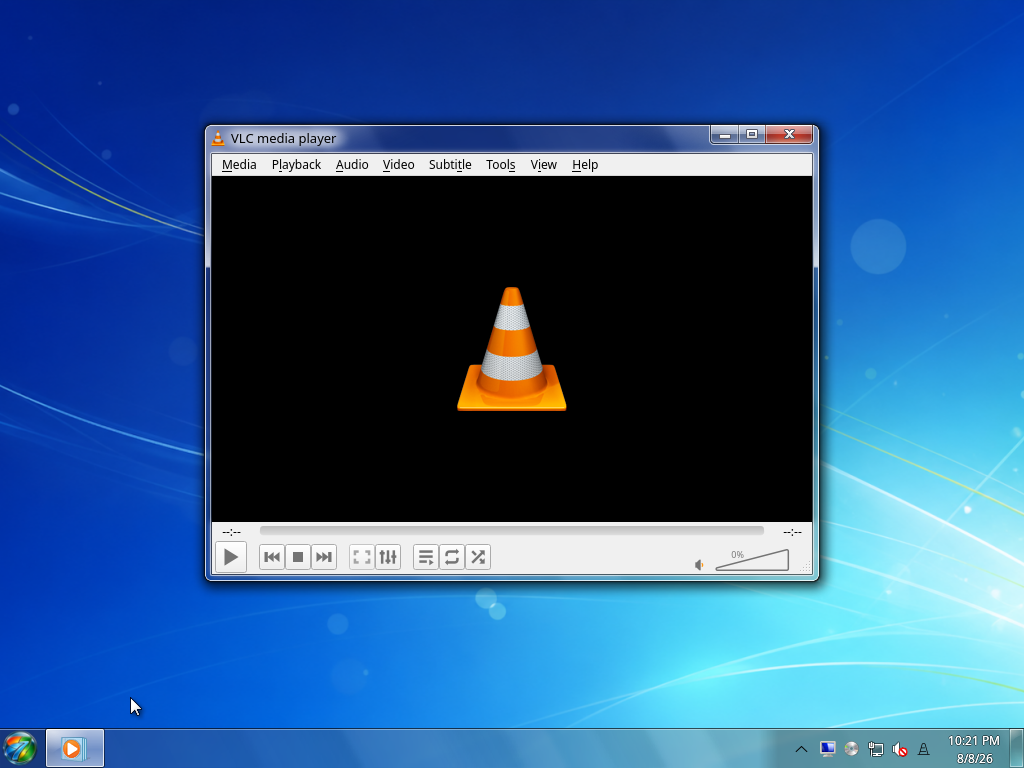Open the Playback menu
The width and height of the screenshot is (1024, 768).
point(296,165)
